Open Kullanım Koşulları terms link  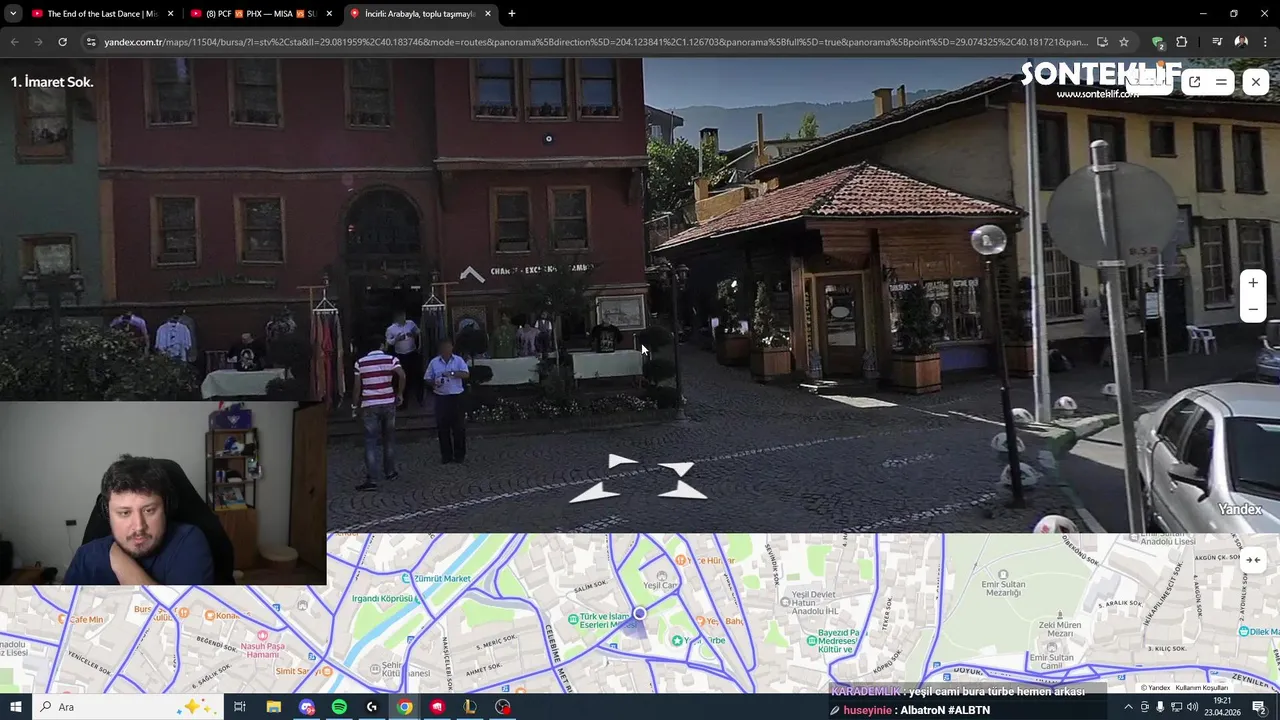[1201, 688]
